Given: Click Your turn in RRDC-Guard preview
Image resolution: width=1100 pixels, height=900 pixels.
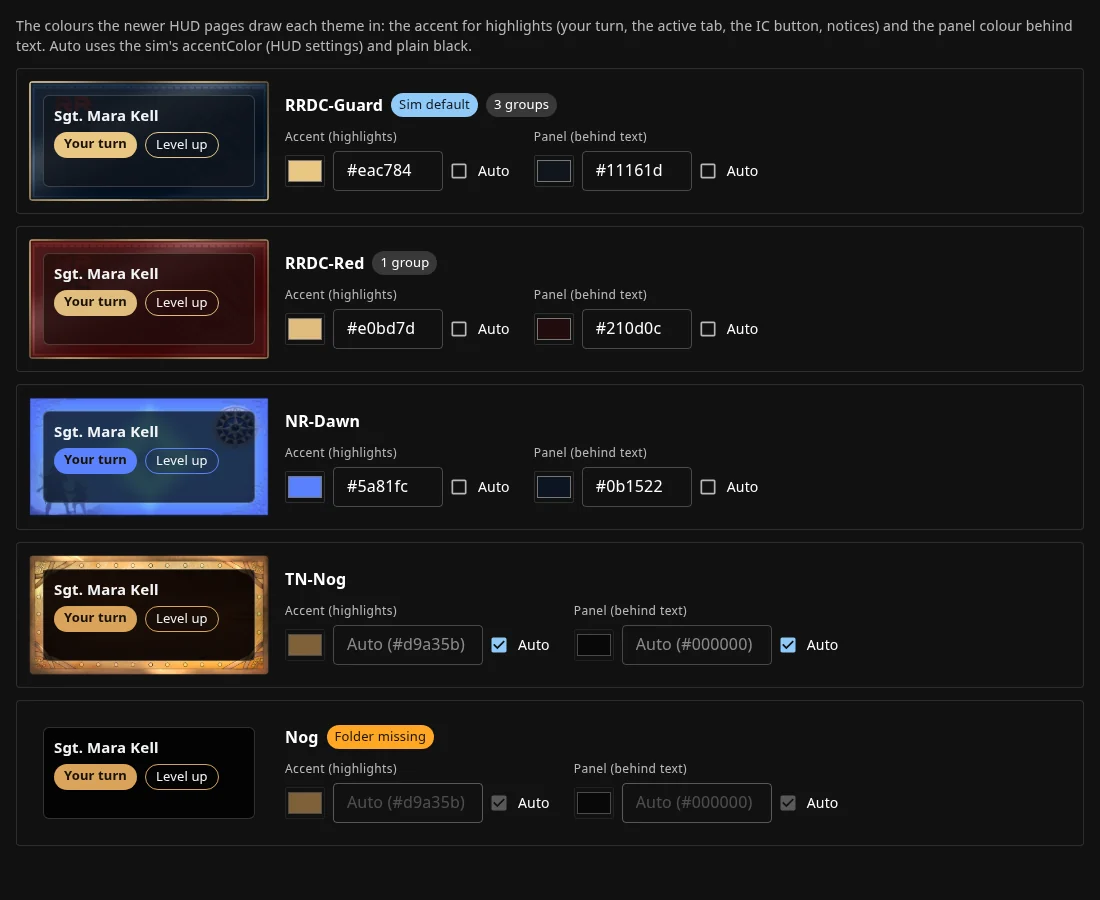Looking at the screenshot, I should point(95,145).
